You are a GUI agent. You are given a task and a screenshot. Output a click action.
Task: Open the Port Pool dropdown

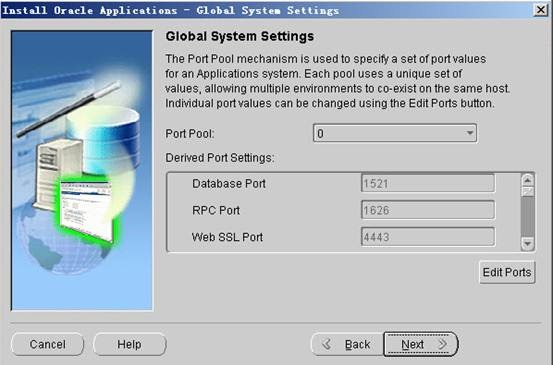[x=395, y=133]
